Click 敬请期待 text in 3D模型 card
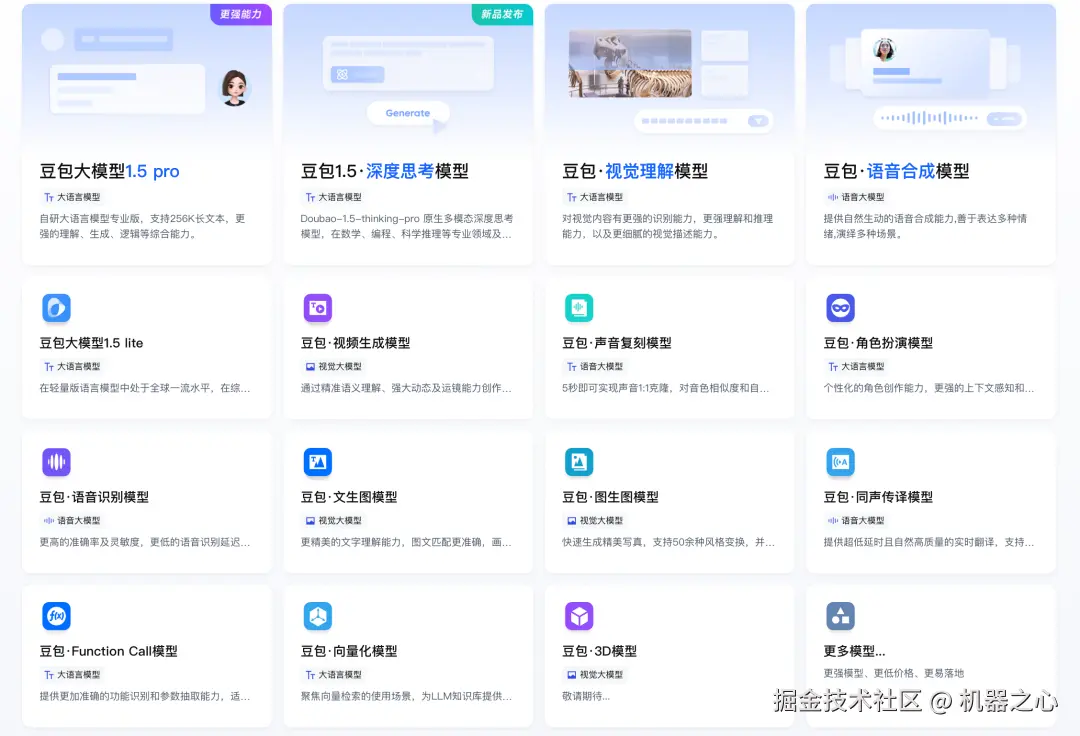Viewport: 1080px width, 736px height. (586, 696)
